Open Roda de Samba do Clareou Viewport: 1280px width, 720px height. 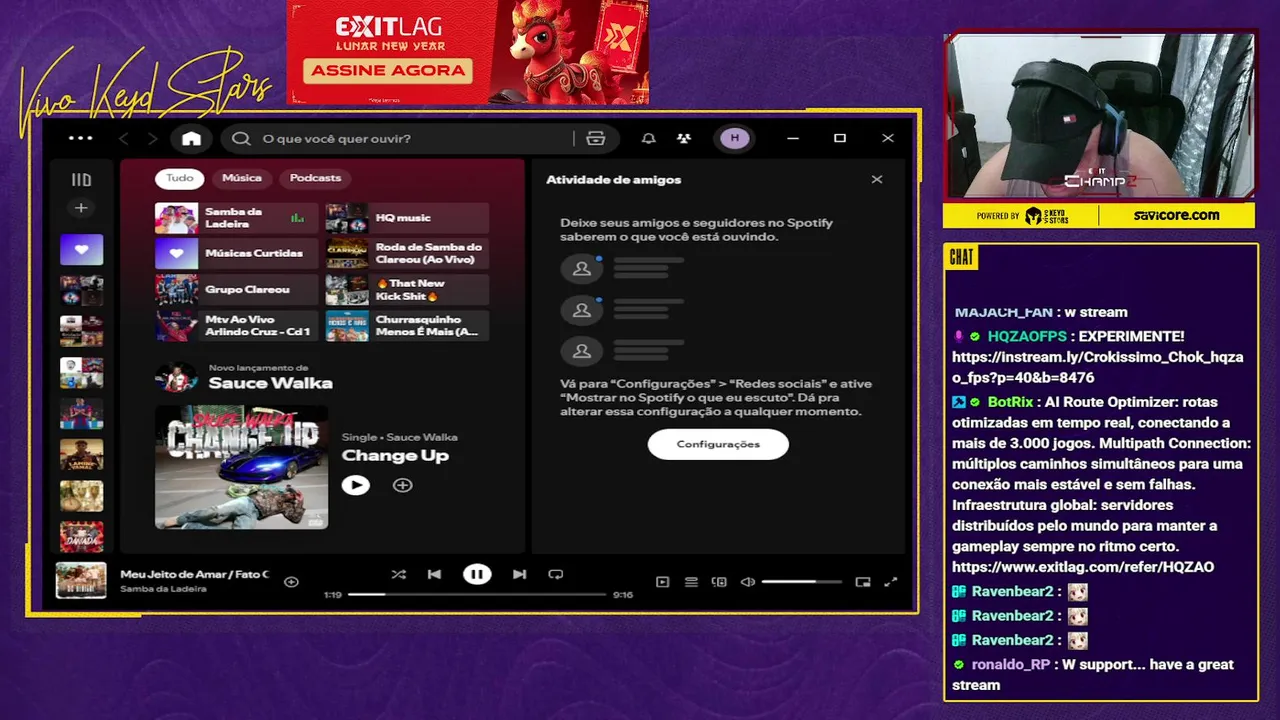[407, 254]
